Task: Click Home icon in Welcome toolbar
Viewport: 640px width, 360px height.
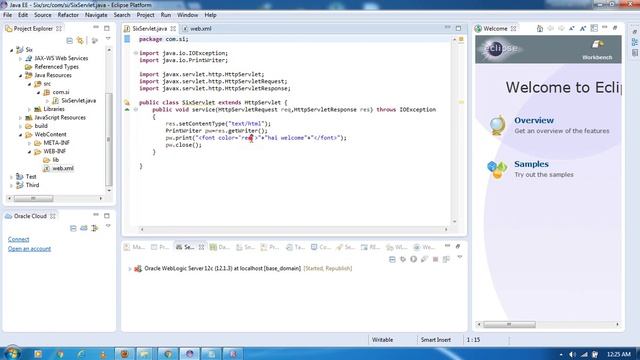Action: coord(540,28)
